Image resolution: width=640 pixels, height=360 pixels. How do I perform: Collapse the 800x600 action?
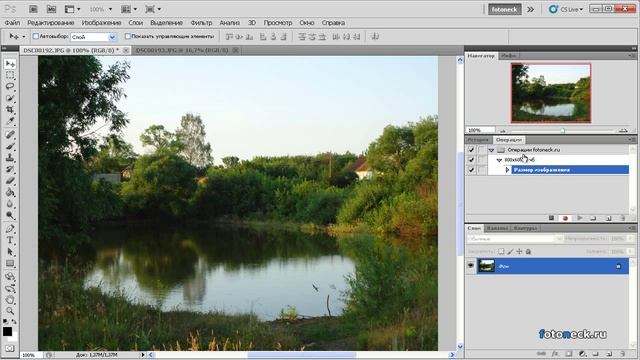click(x=499, y=160)
